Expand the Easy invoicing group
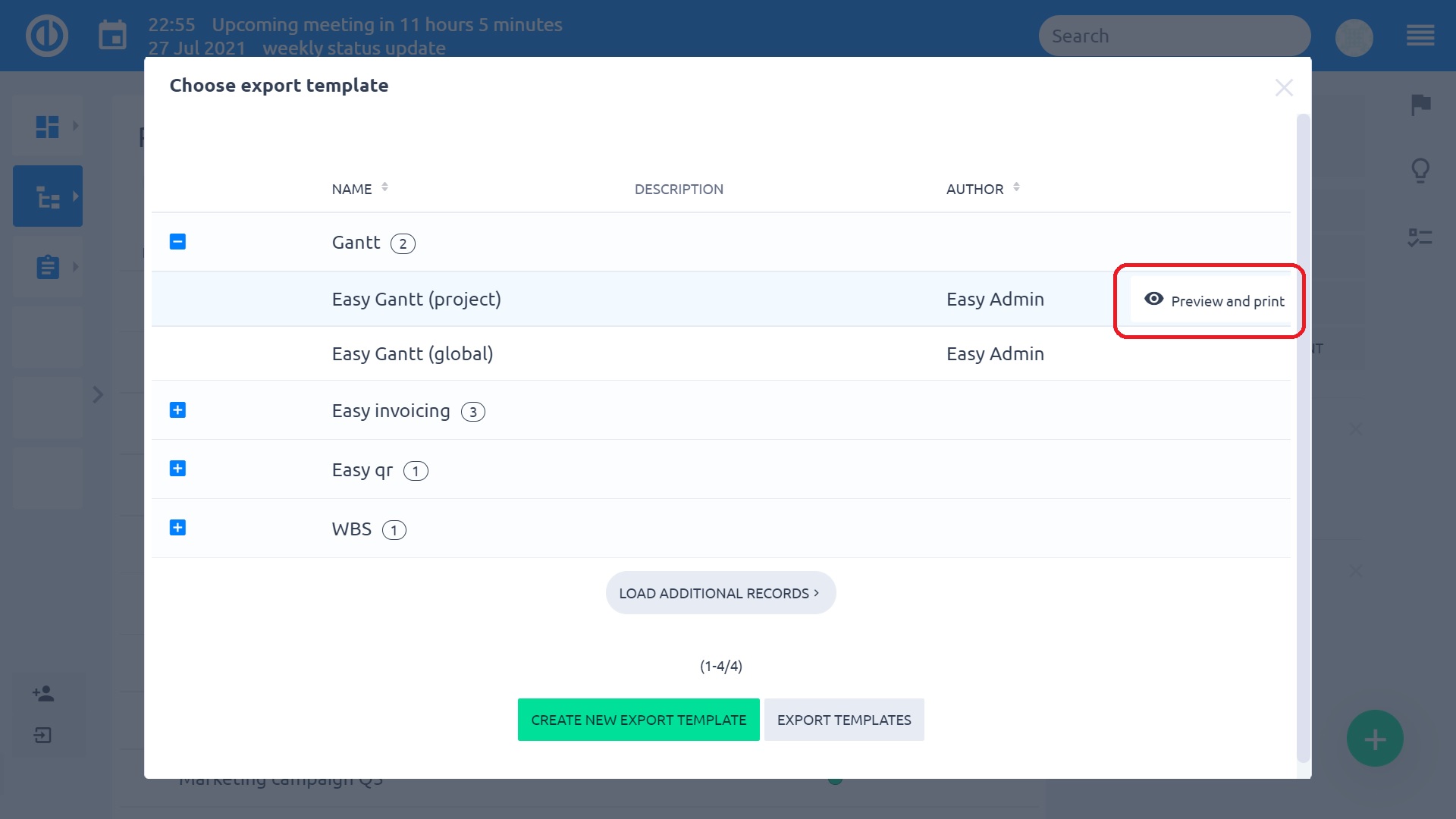Screen dimensions: 1456x819 point(177,410)
